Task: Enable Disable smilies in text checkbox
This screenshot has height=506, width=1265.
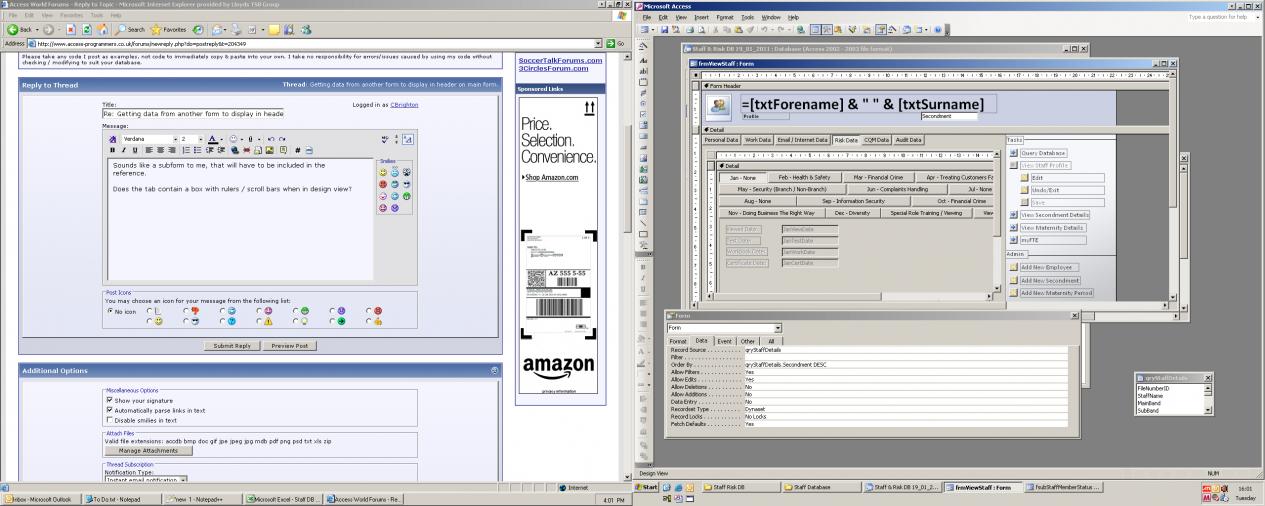Action: (x=109, y=420)
